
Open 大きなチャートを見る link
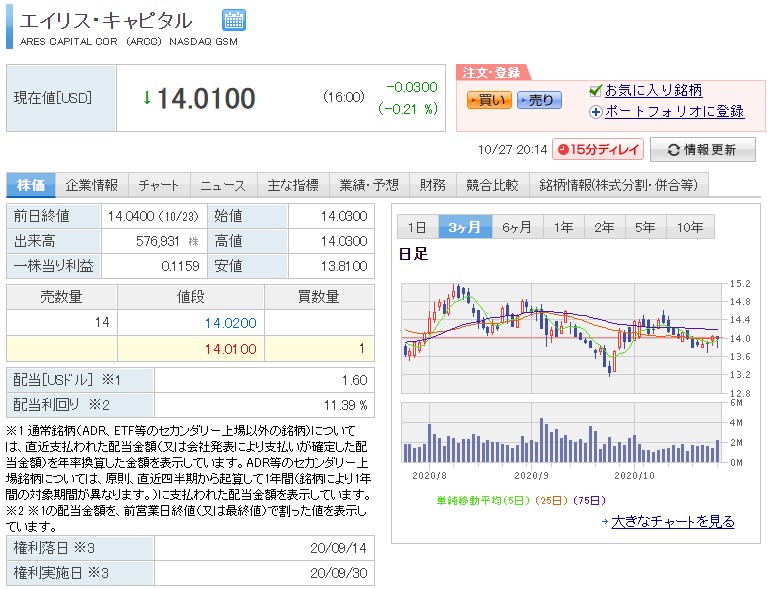click(673, 521)
